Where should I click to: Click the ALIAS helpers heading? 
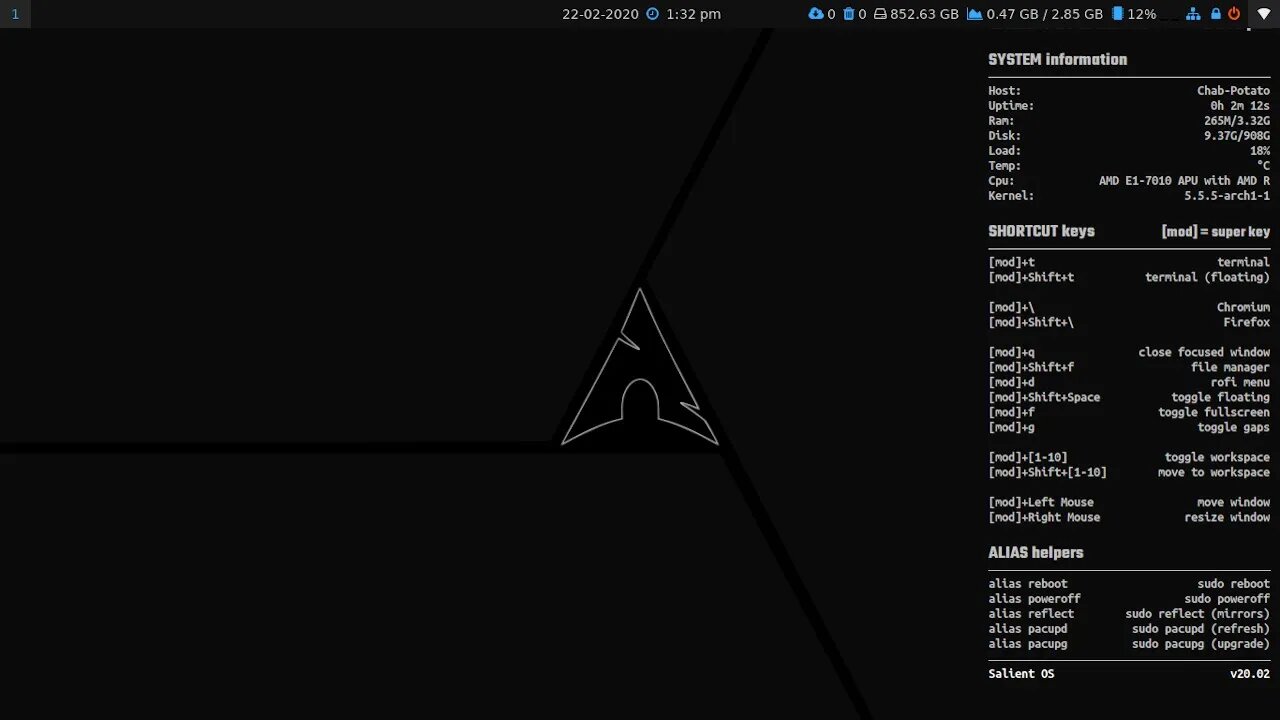1036,552
